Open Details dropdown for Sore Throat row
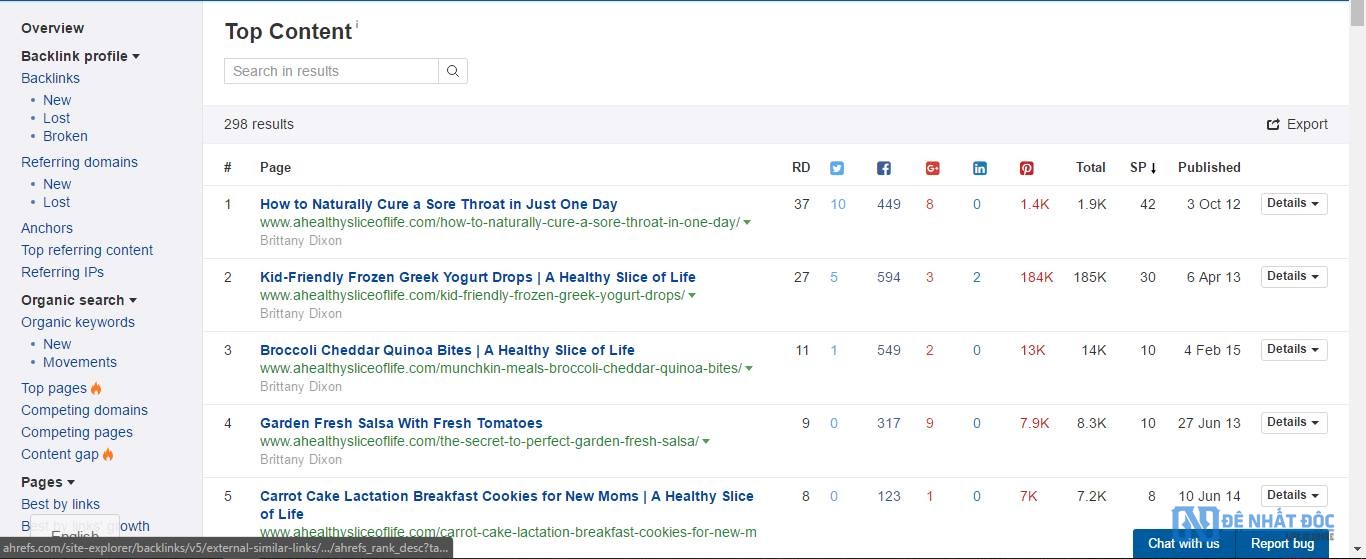The image size is (1366, 559). coord(1293,203)
